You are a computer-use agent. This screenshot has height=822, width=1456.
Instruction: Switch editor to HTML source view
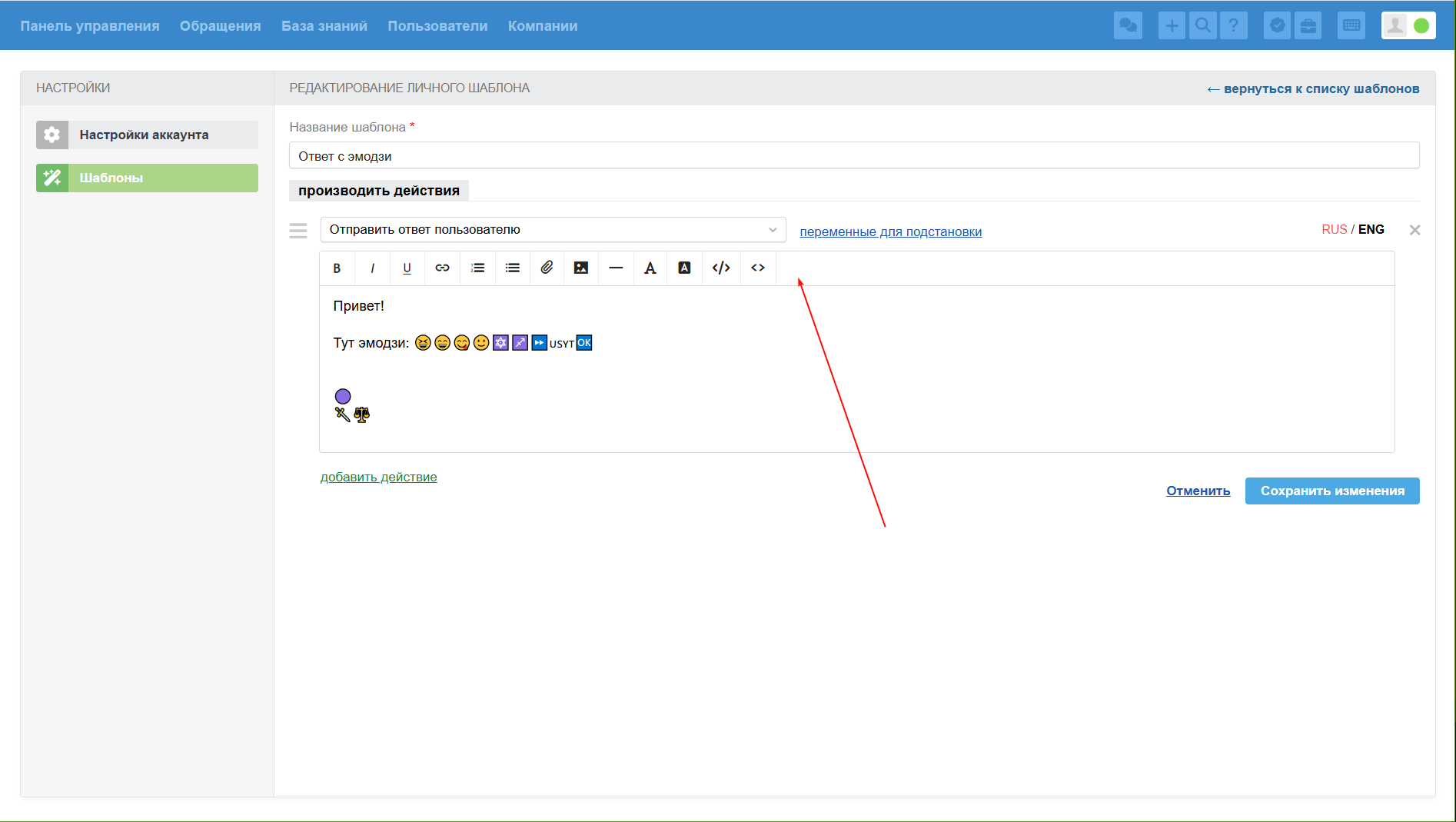pyautogui.click(x=758, y=268)
